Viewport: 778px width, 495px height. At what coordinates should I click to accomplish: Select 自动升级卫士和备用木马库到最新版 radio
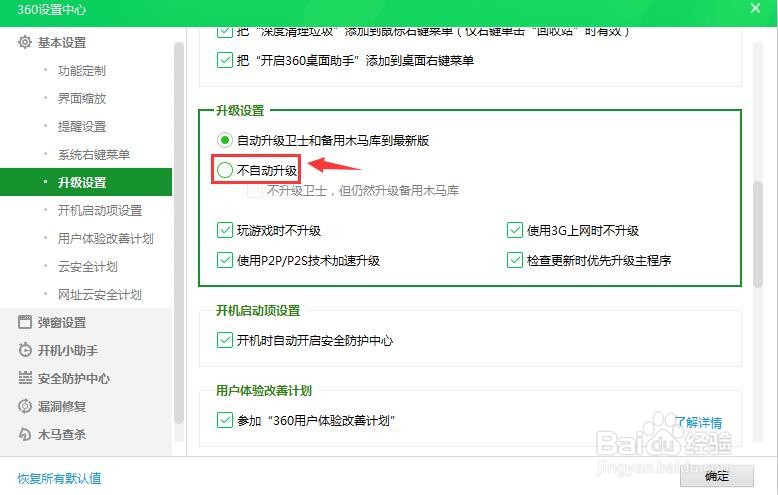(225, 140)
